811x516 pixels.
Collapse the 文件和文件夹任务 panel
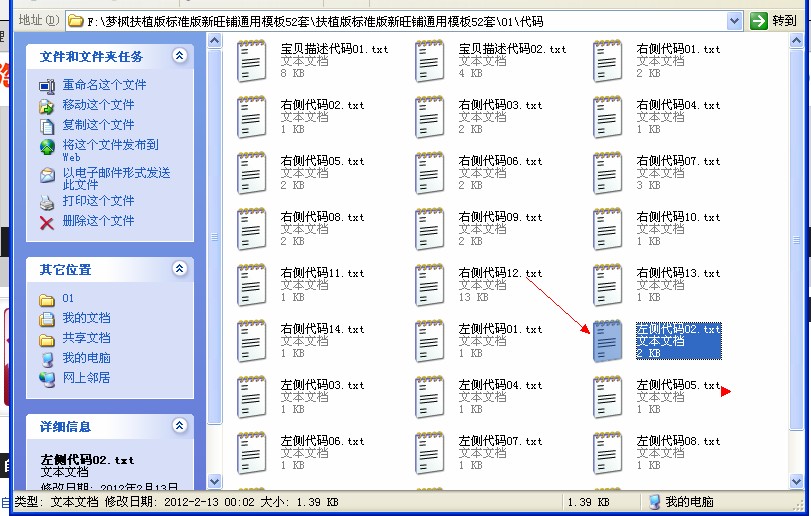[179, 55]
